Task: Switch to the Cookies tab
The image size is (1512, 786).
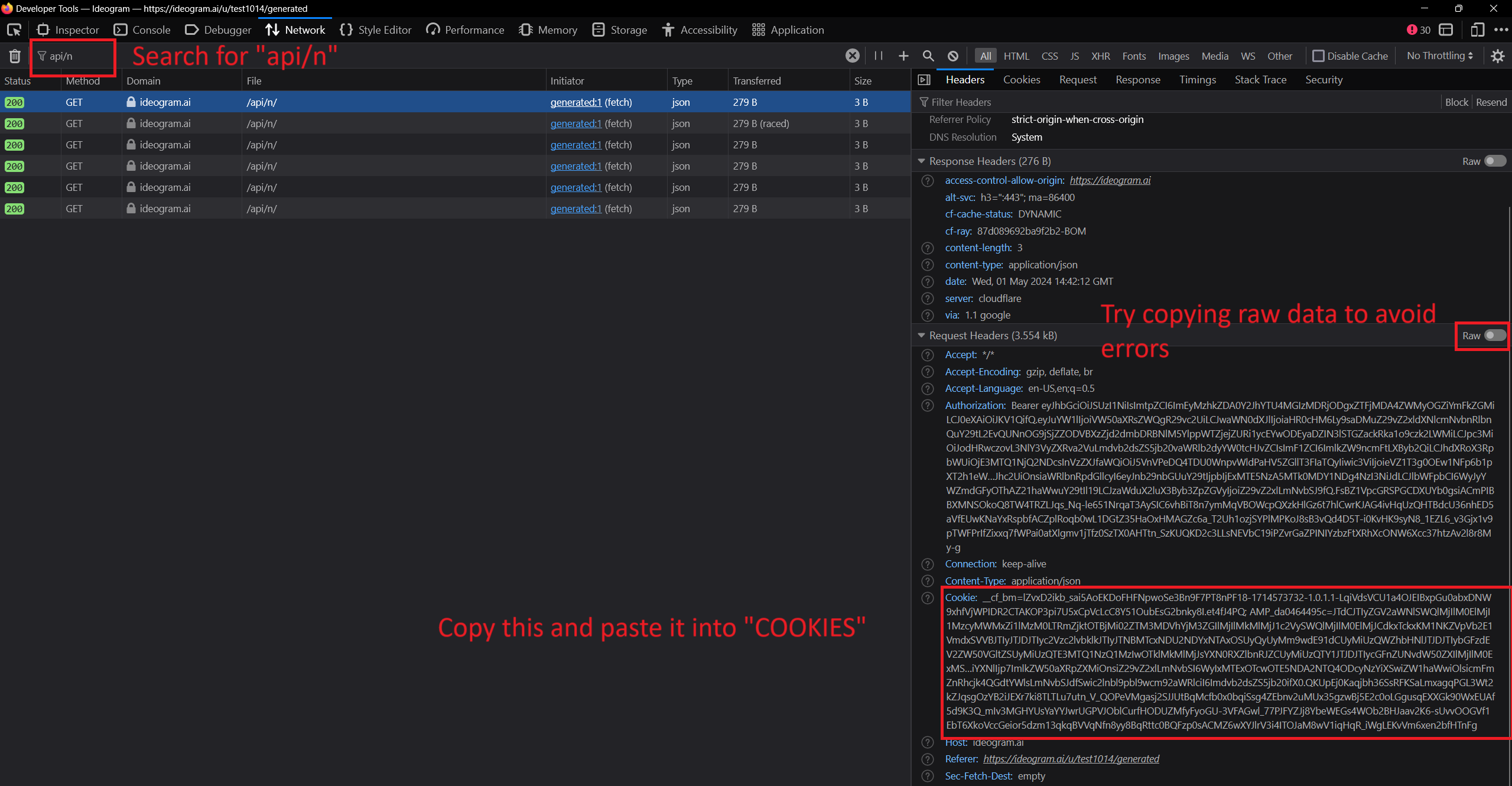Action: 1021,80
